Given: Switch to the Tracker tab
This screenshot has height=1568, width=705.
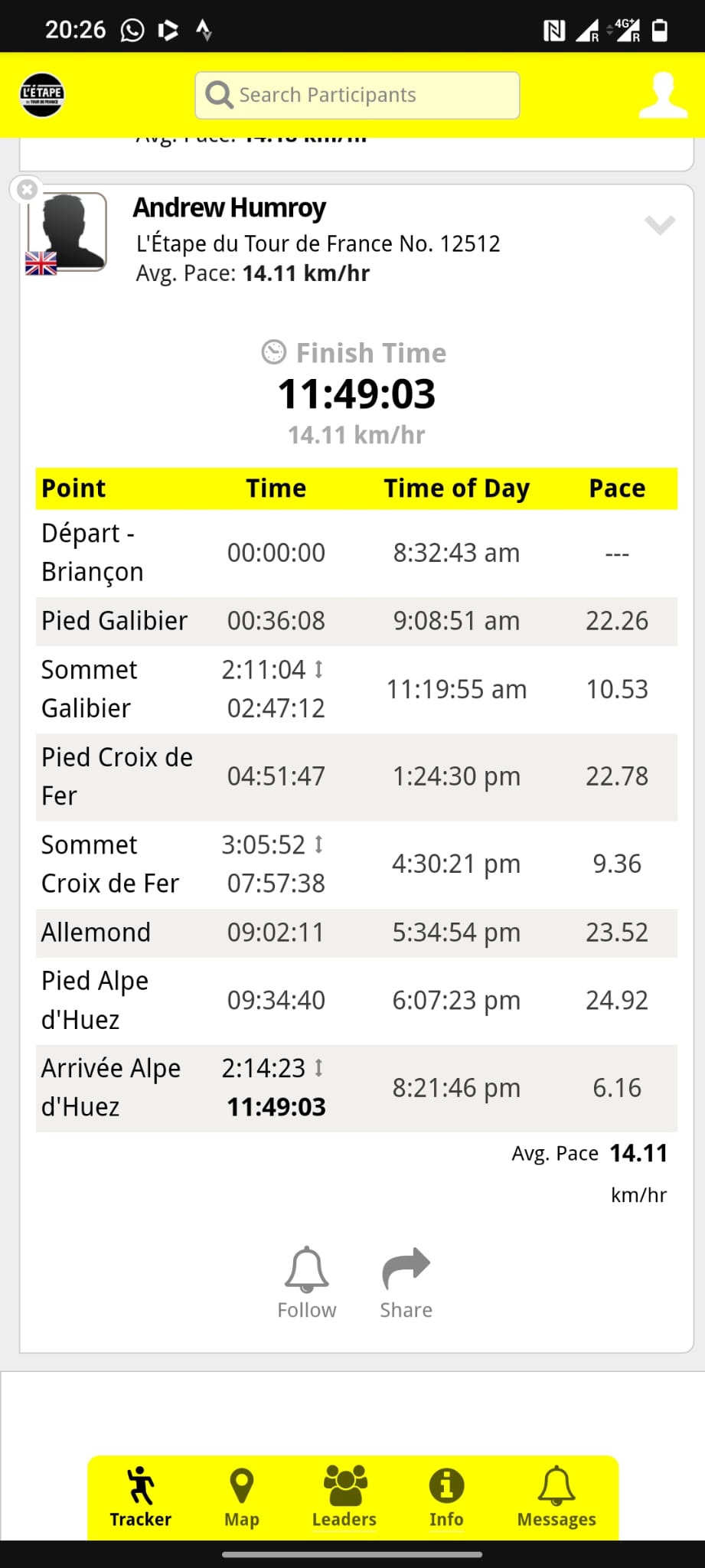Looking at the screenshot, I should pos(140,1498).
